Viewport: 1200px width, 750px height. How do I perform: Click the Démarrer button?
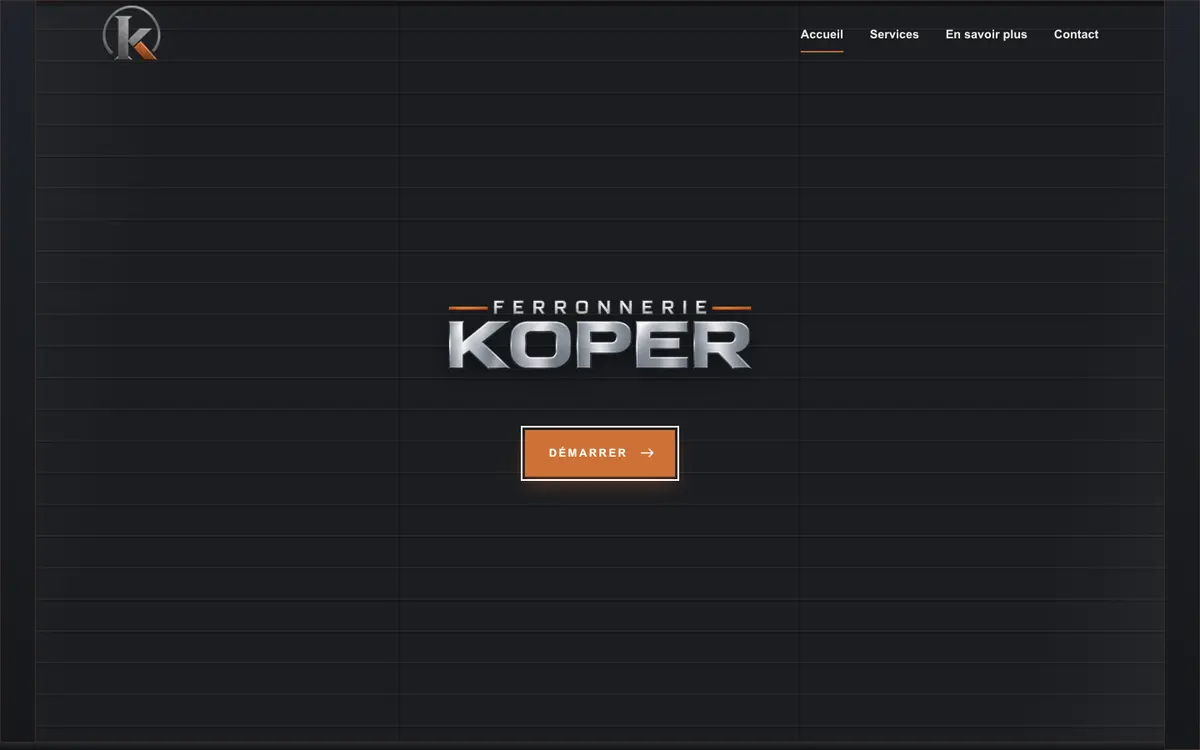(600, 453)
